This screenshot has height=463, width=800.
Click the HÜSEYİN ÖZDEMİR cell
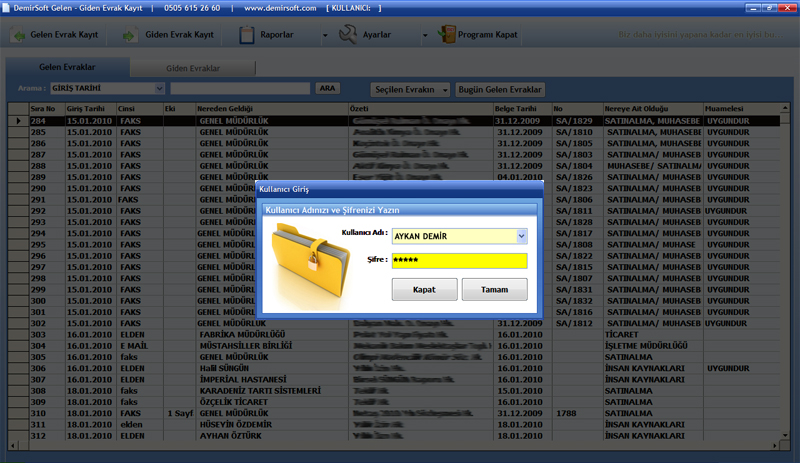(x=272, y=424)
